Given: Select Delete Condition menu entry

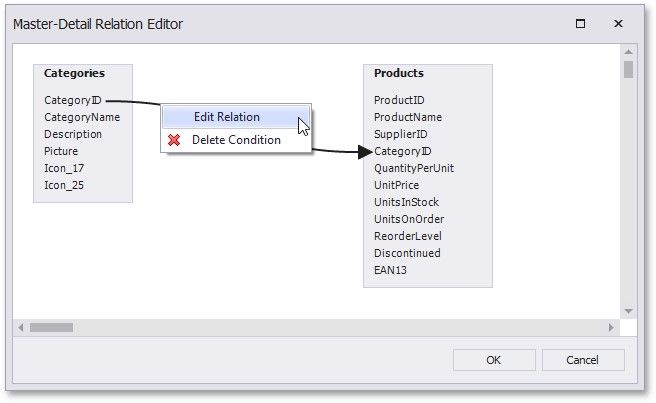Looking at the screenshot, I should (x=236, y=140).
